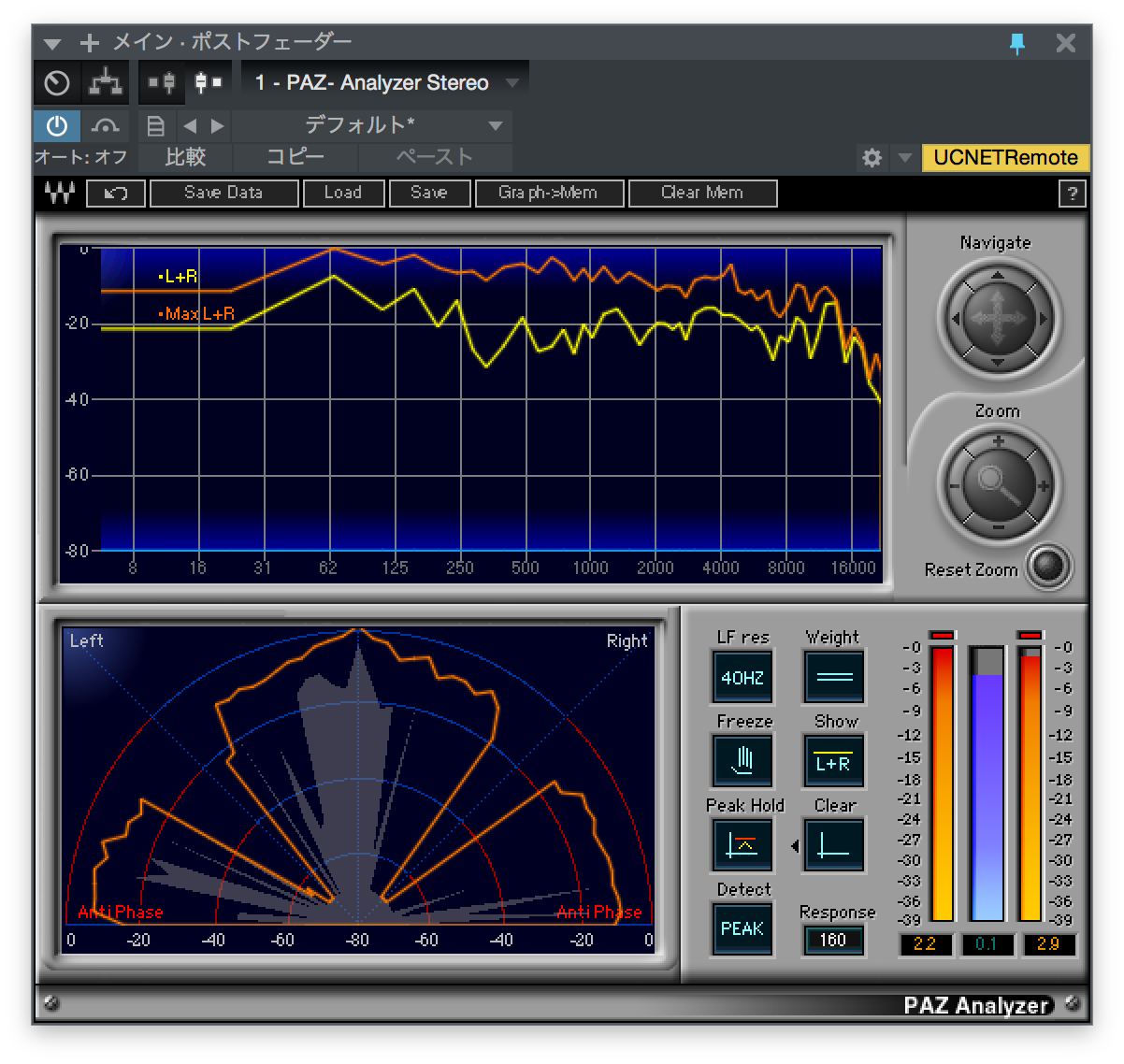Click the second sidechain plug icon
The height and width of the screenshot is (1064, 1124).
pos(208,83)
